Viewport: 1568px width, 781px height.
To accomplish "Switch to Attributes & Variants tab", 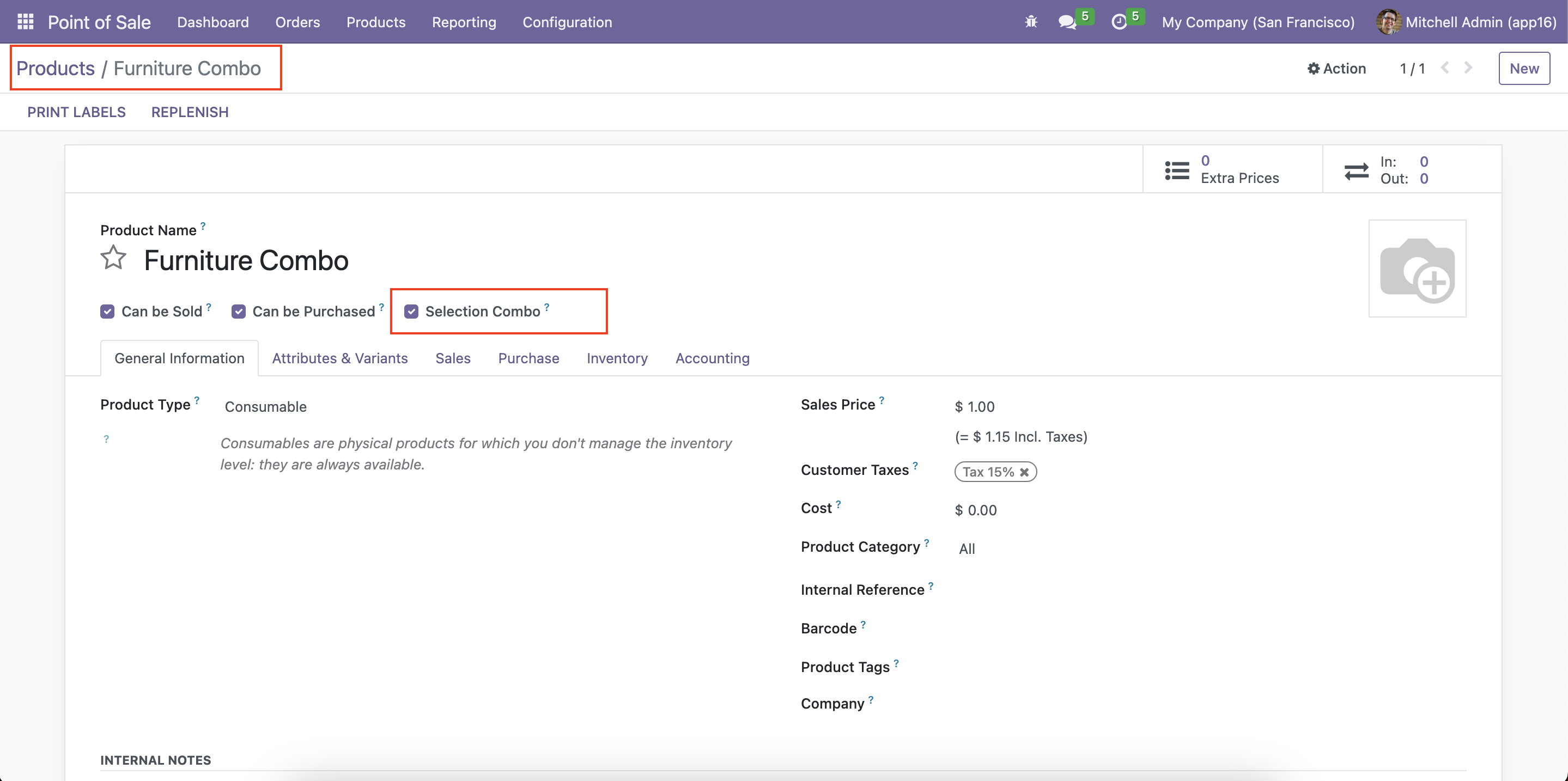I will click(339, 358).
